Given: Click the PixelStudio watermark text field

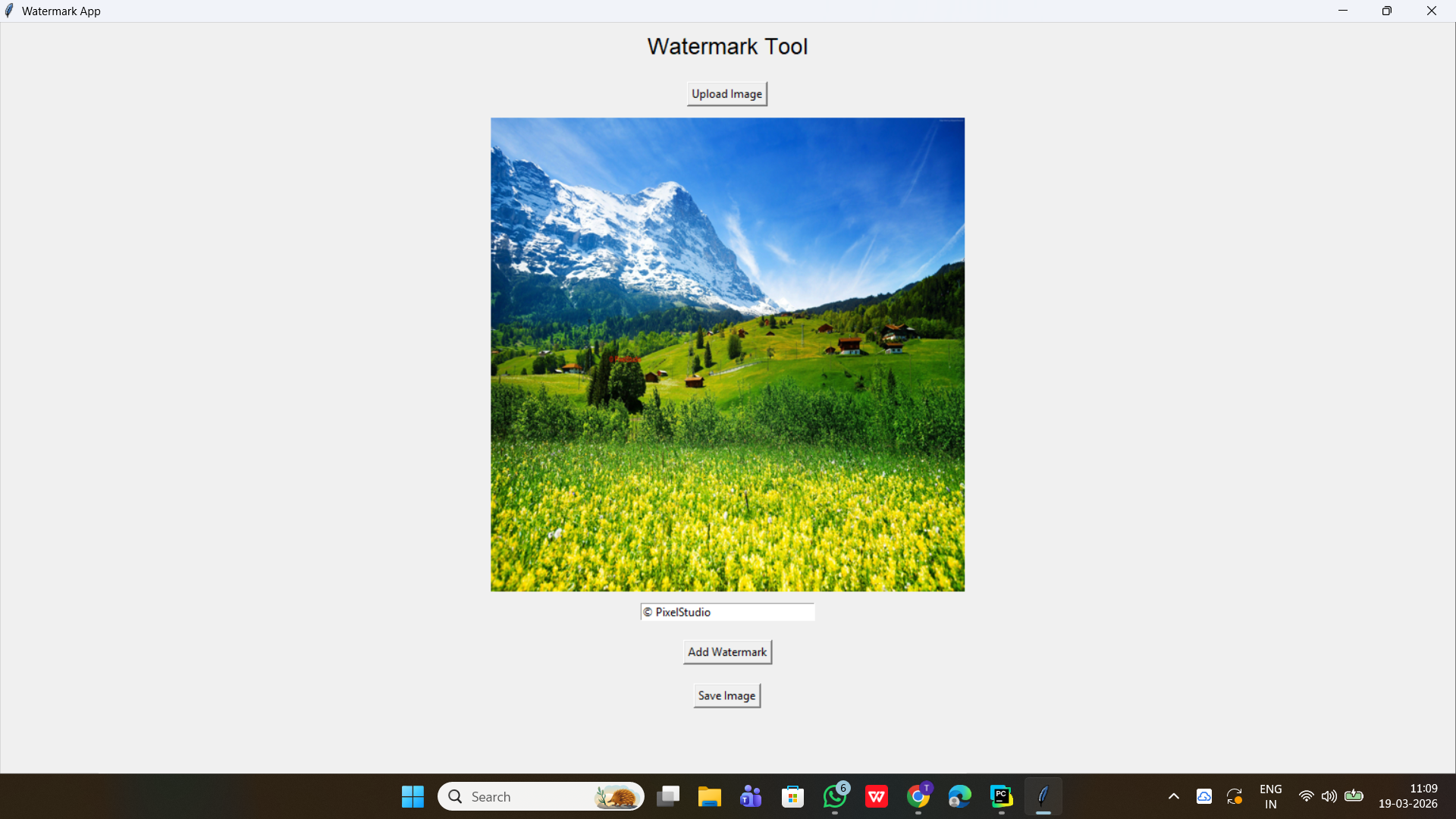Looking at the screenshot, I should [726, 612].
